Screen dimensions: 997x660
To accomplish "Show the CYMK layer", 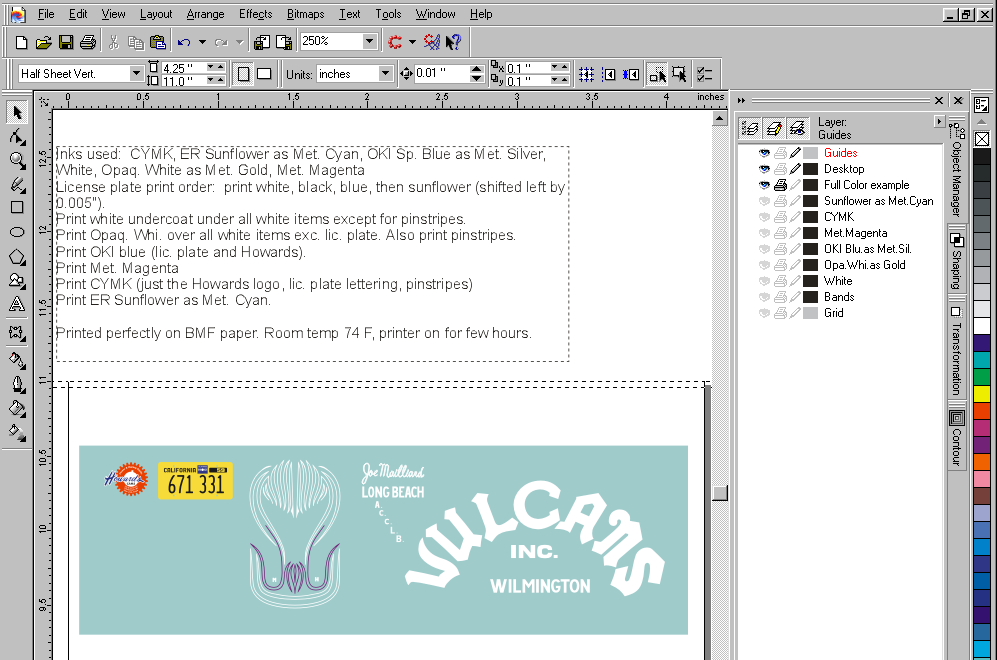I will point(764,217).
